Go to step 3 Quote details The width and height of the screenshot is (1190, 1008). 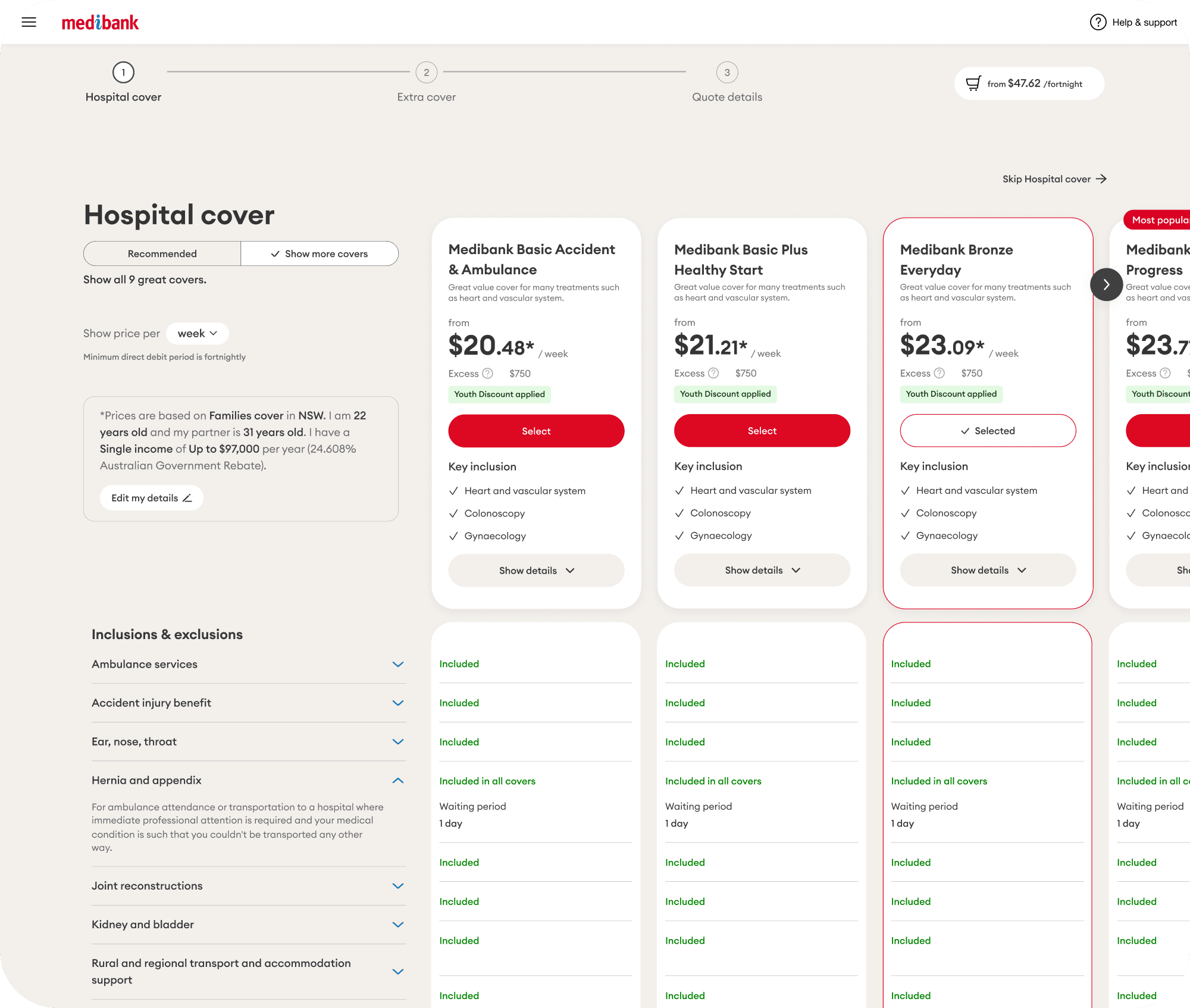tap(726, 82)
